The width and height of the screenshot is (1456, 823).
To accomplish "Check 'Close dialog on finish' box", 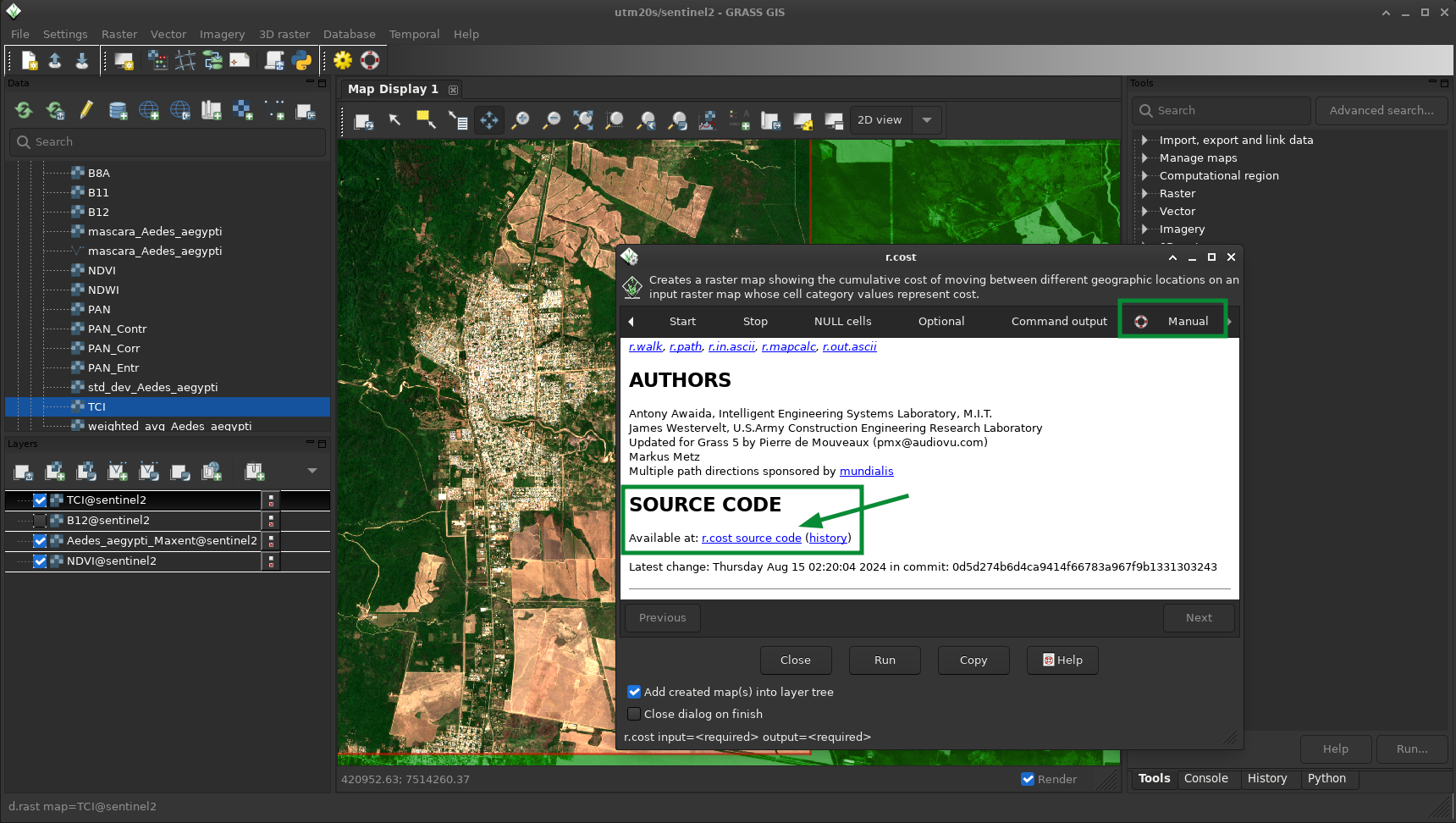I will point(634,714).
